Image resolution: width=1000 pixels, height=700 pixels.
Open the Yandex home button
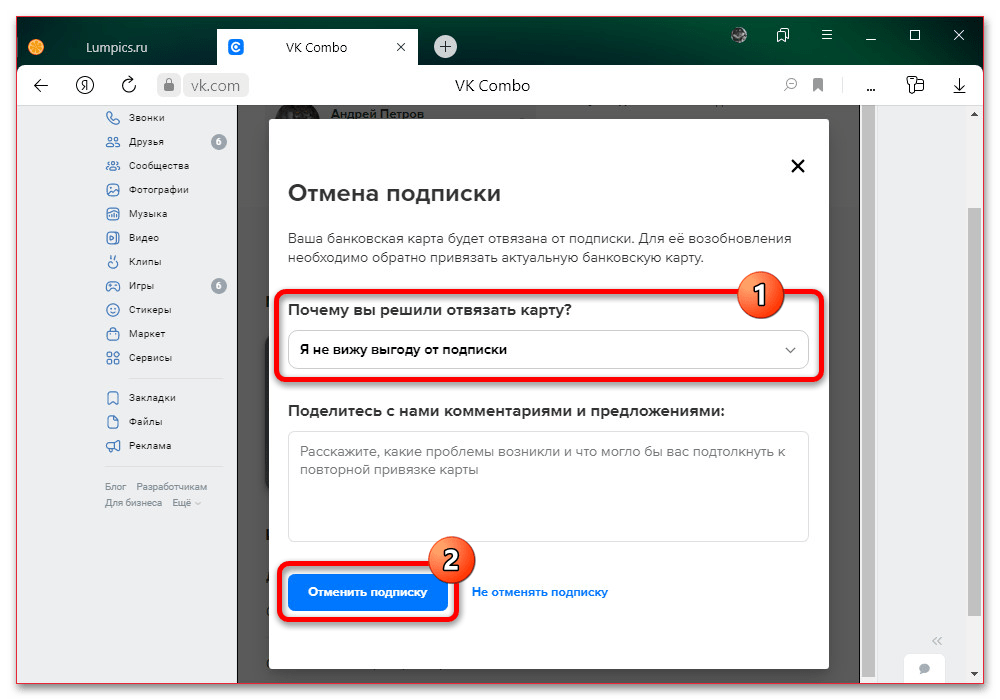tap(85, 85)
